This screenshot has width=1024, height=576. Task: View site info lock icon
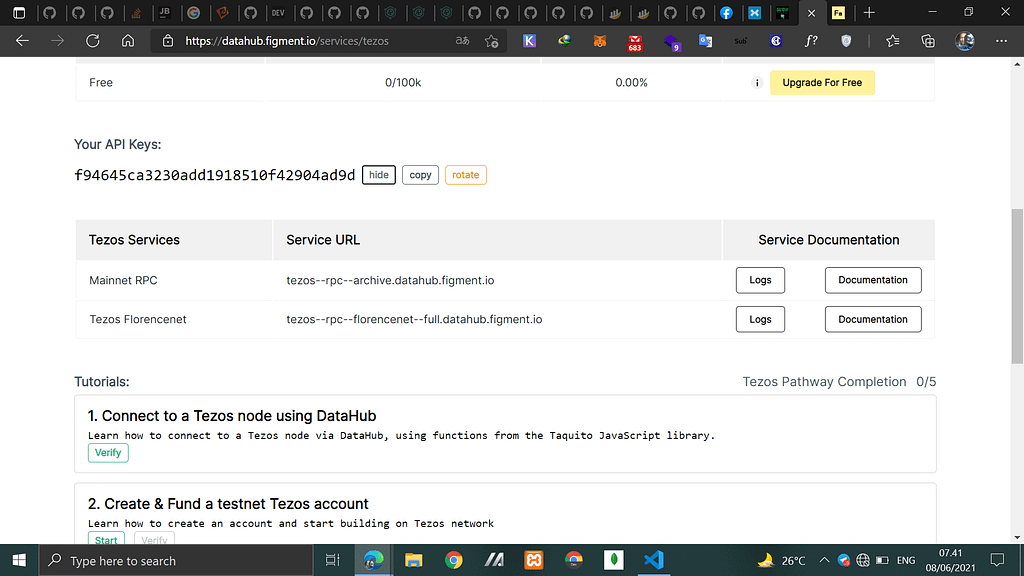point(168,40)
